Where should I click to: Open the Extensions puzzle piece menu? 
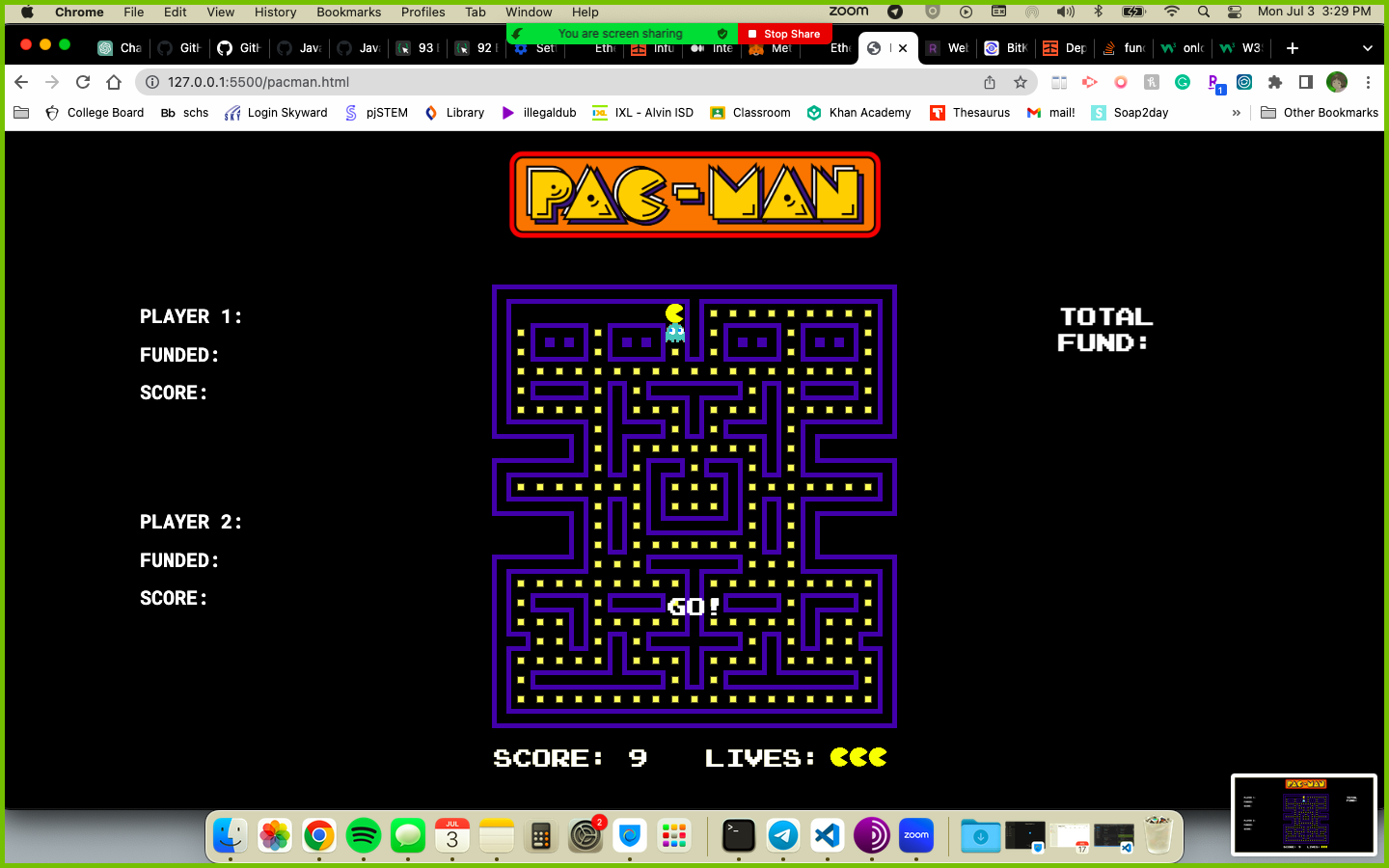pyautogui.click(x=1275, y=82)
